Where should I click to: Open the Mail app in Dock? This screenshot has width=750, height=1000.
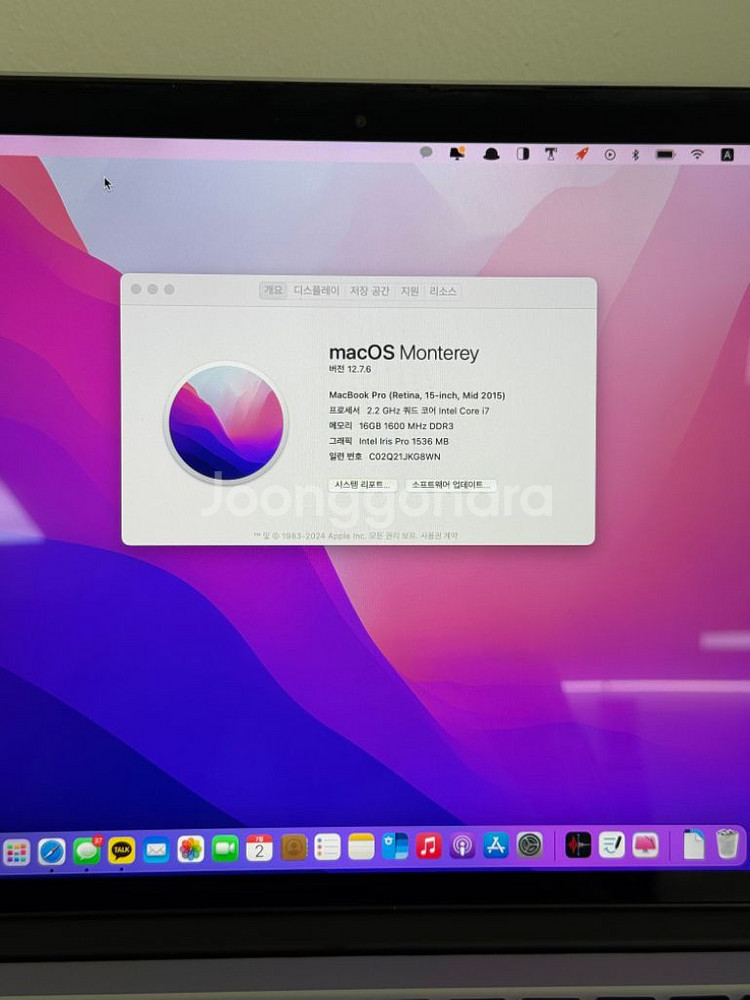pos(156,850)
